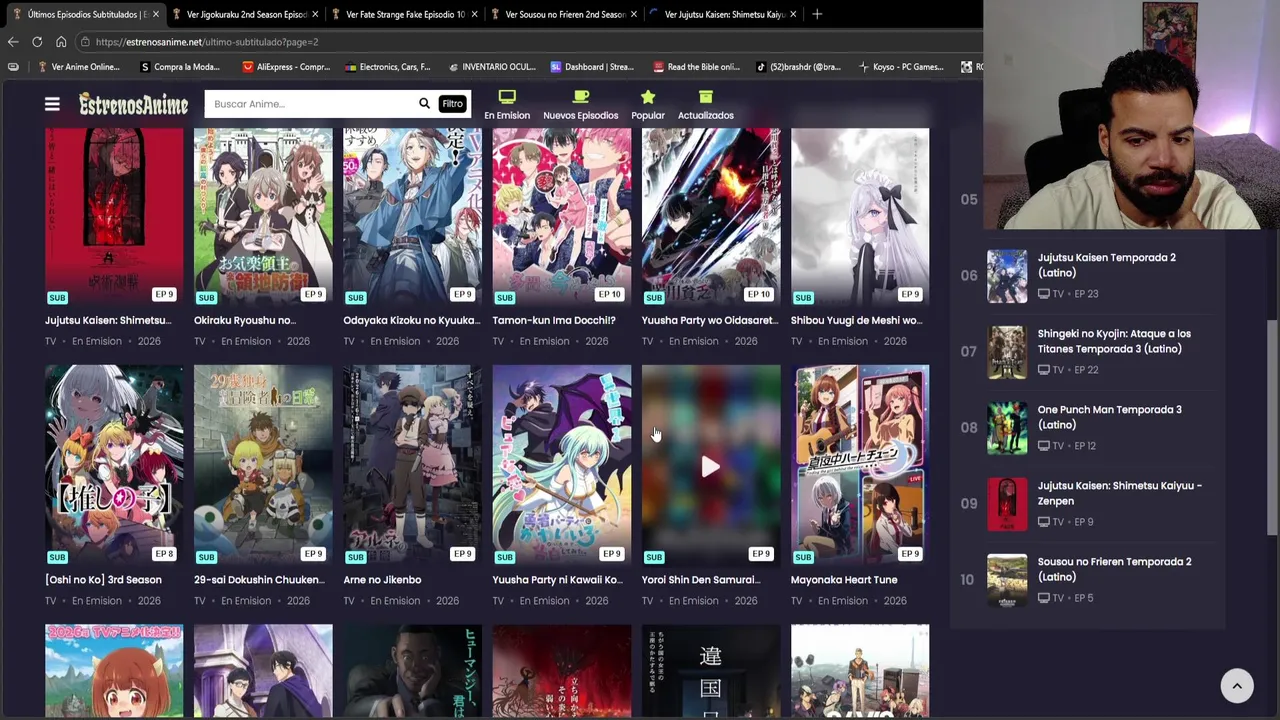Click [Oshi no Ko] 3rd Season title
Viewport: 1280px width, 720px height.
103,580
